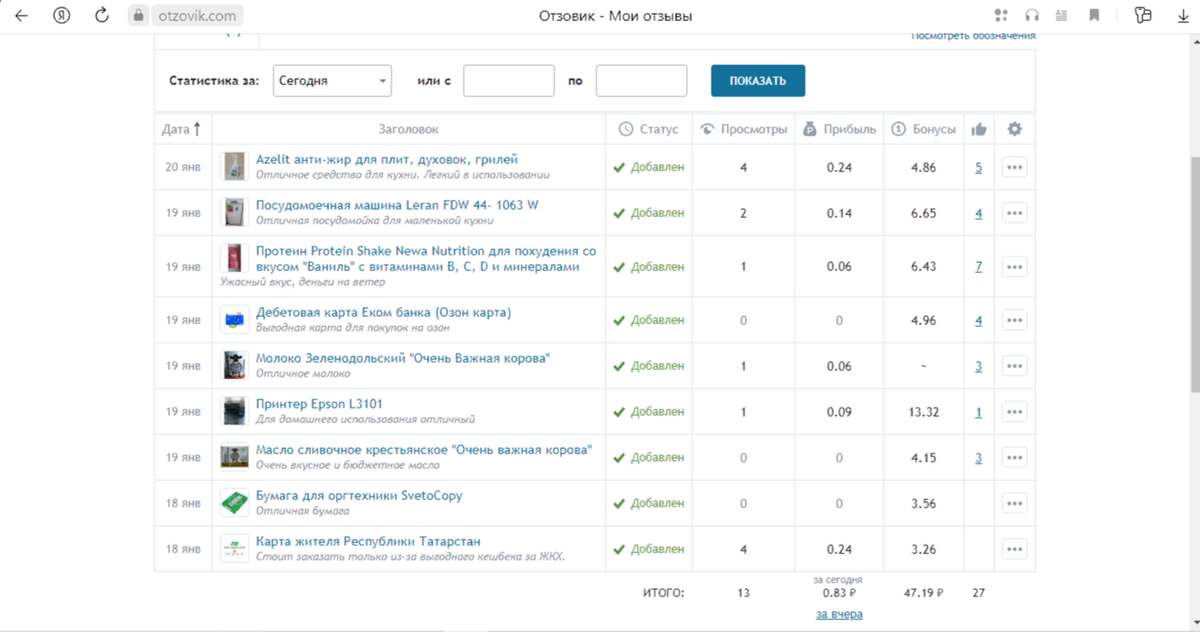The width and height of the screenshot is (1200, 632).
Task: Open the Yandex home button
Action: (61, 15)
